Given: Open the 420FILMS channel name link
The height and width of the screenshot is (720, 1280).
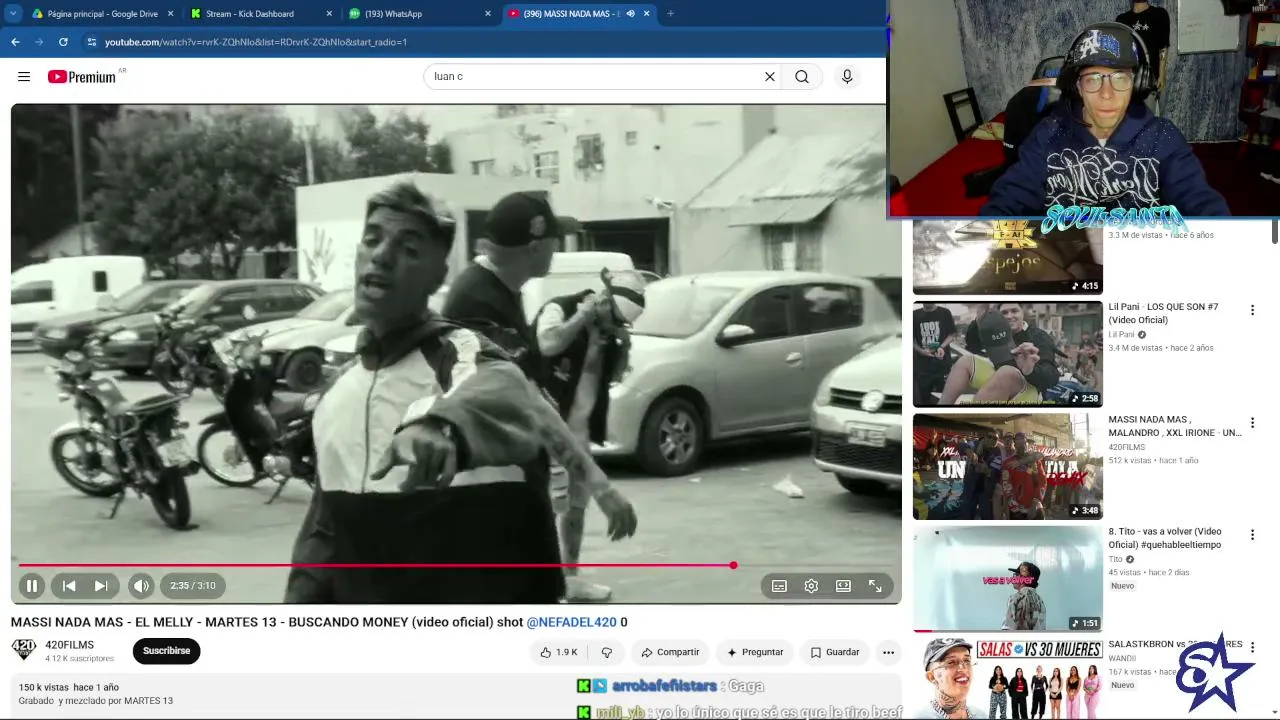Looking at the screenshot, I should [69, 645].
